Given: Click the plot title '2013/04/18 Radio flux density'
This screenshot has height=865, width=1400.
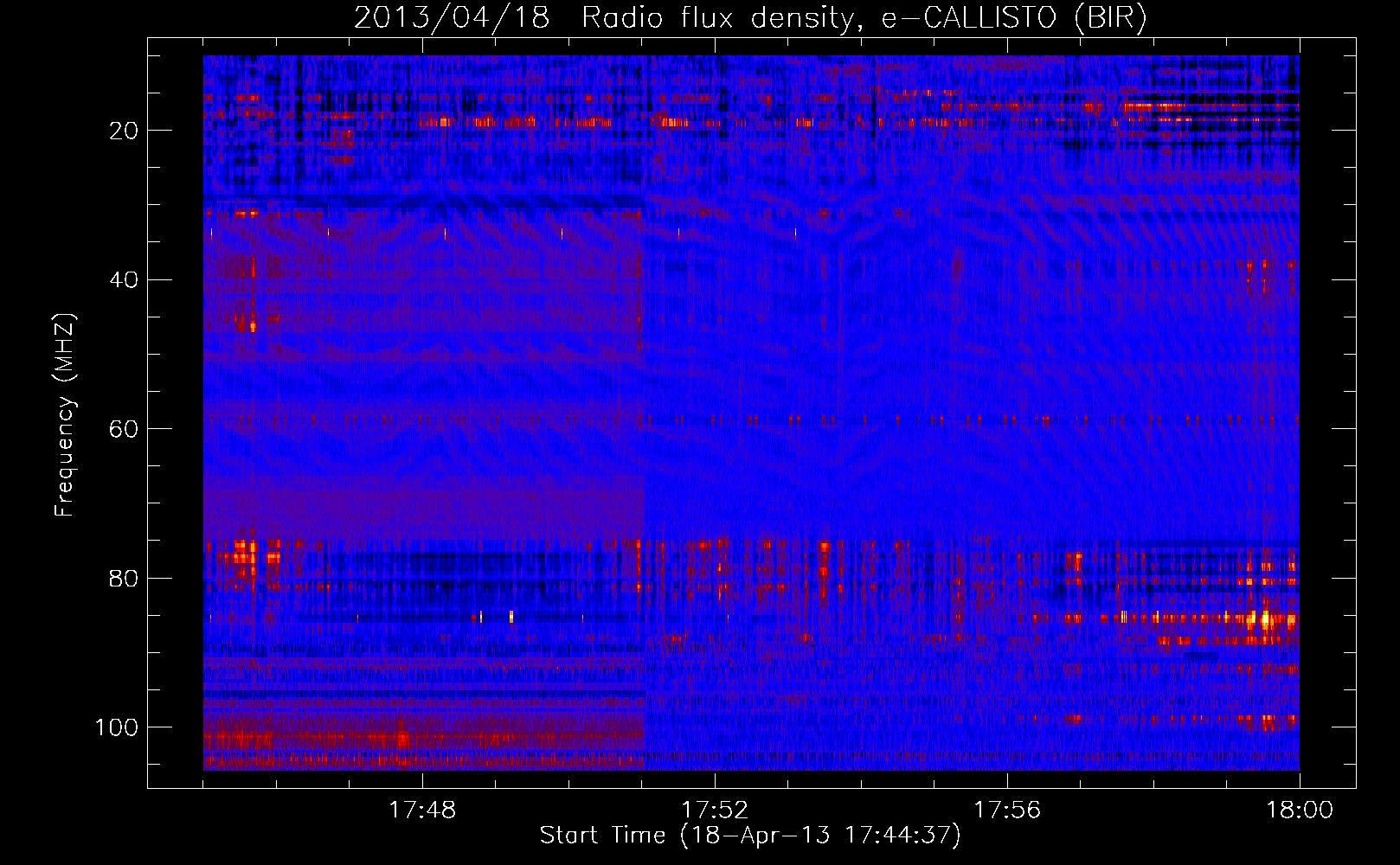Looking at the screenshot, I should pyautogui.click(x=751, y=18).
